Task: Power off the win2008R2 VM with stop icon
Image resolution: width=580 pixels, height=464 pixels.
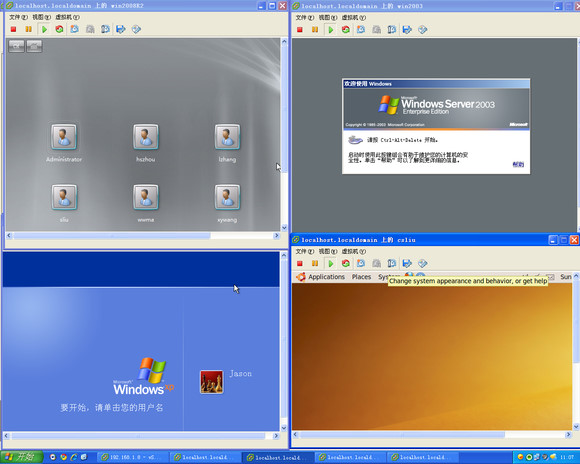Action: click(14, 29)
